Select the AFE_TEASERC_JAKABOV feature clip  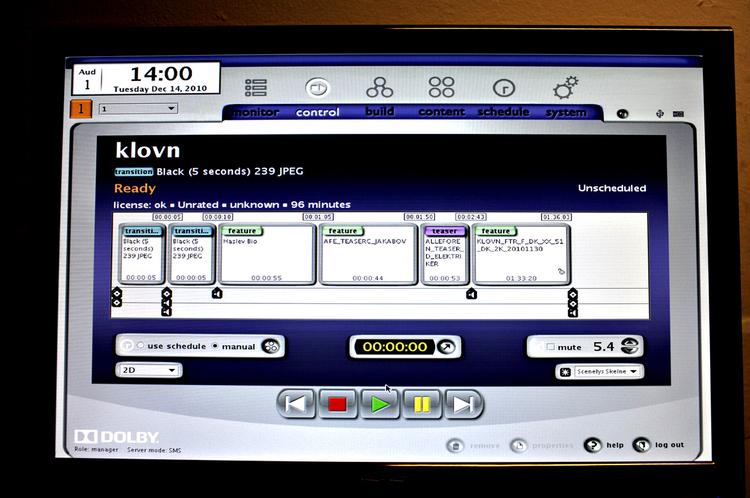(368, 255)
